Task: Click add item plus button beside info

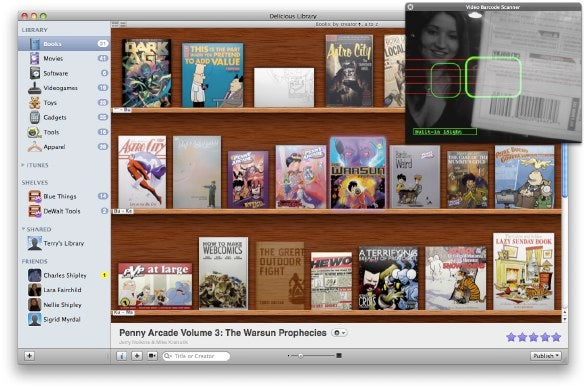Action: pos(137,356)
